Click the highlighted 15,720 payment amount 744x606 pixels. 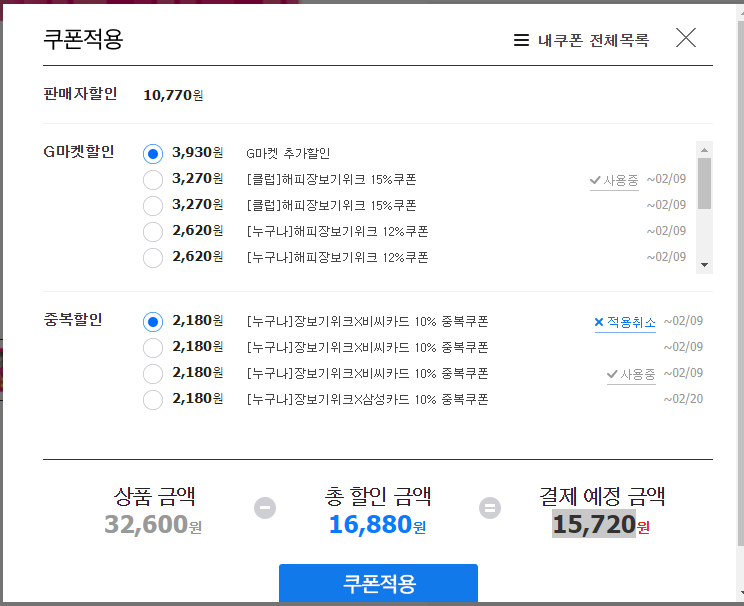(x=594, y=524)
